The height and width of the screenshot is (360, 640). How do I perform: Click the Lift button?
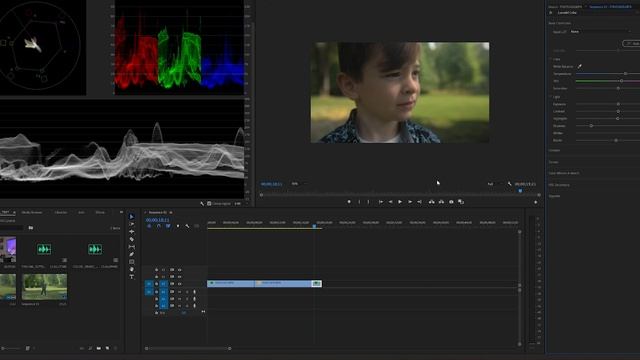click(431, 202)
